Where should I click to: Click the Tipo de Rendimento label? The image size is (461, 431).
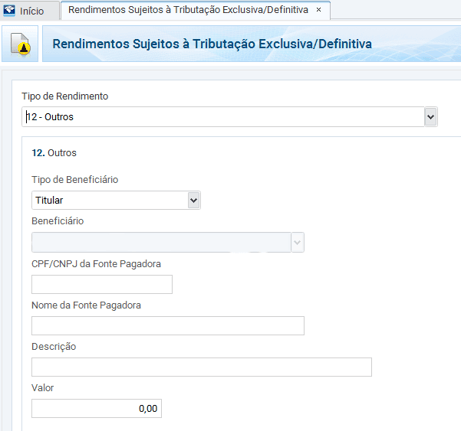[65, 96]
